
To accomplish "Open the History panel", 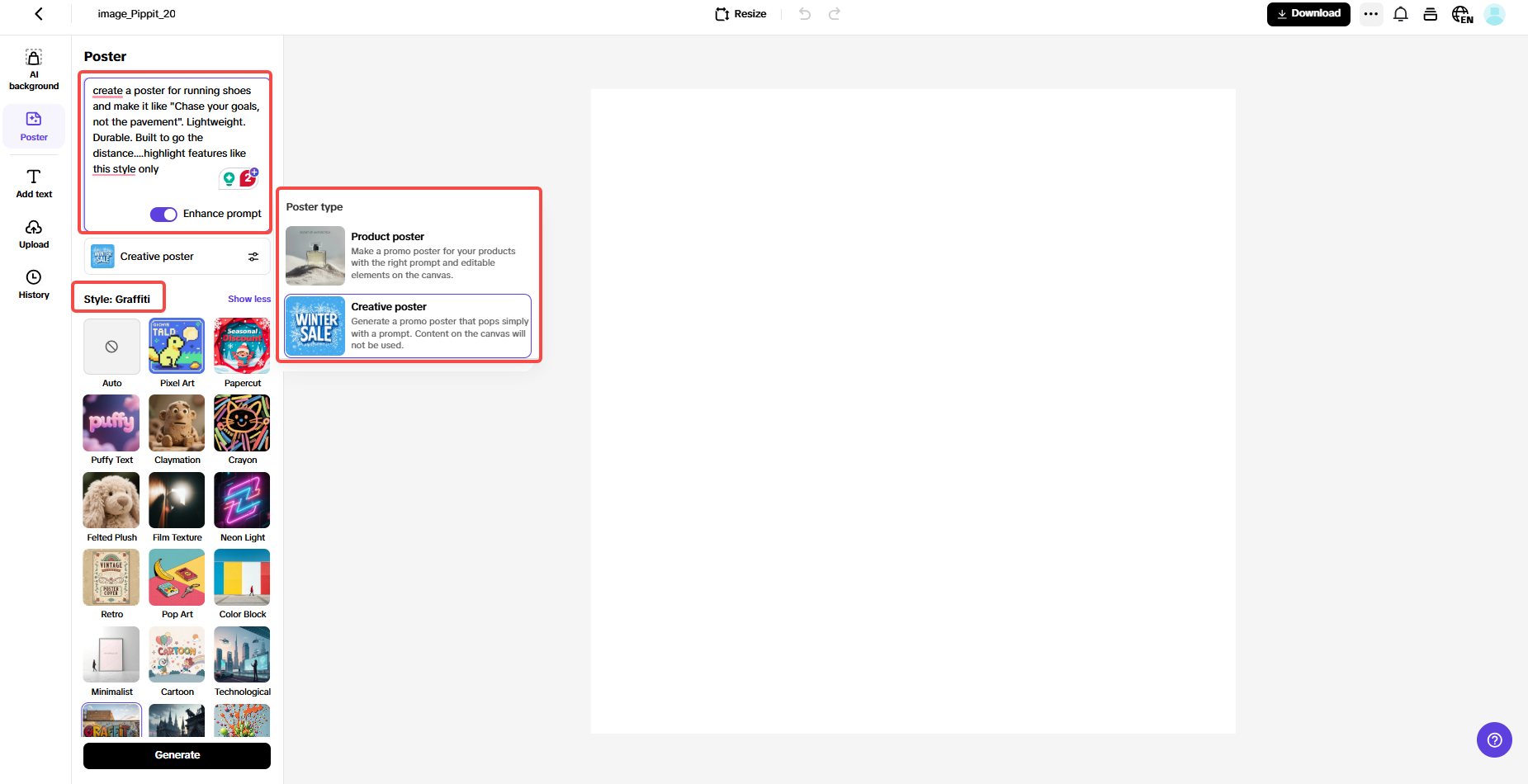I will pyautogui.click(x=34, y=284).
